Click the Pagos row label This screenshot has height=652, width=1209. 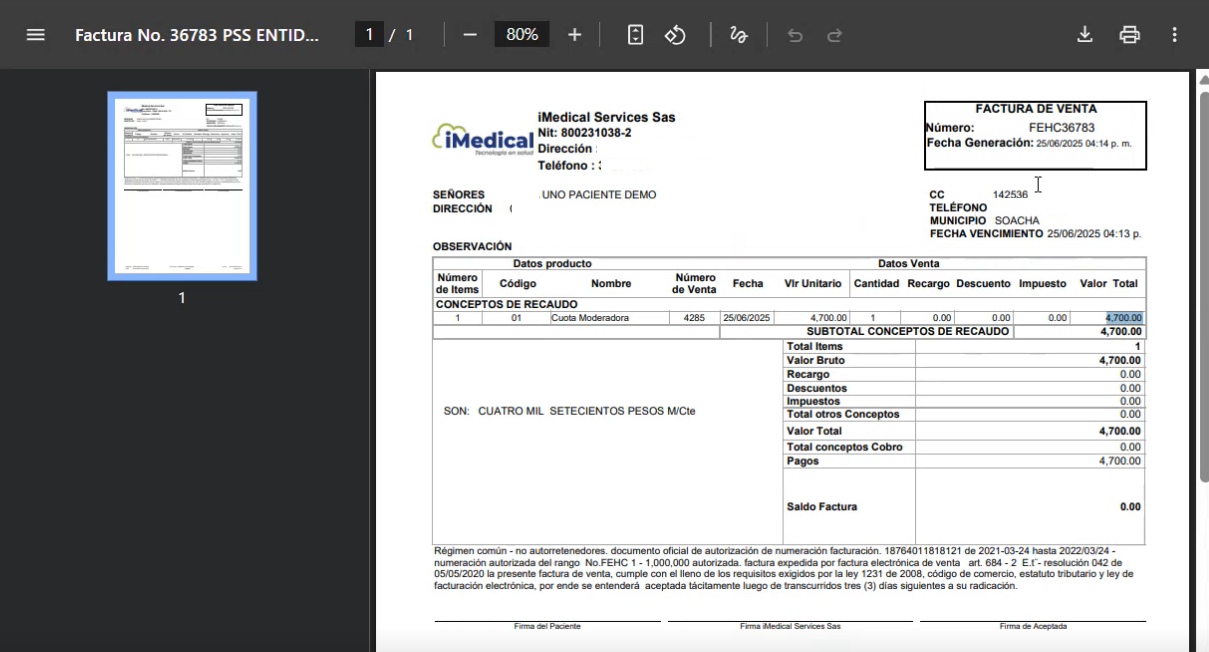coord(803,461)
